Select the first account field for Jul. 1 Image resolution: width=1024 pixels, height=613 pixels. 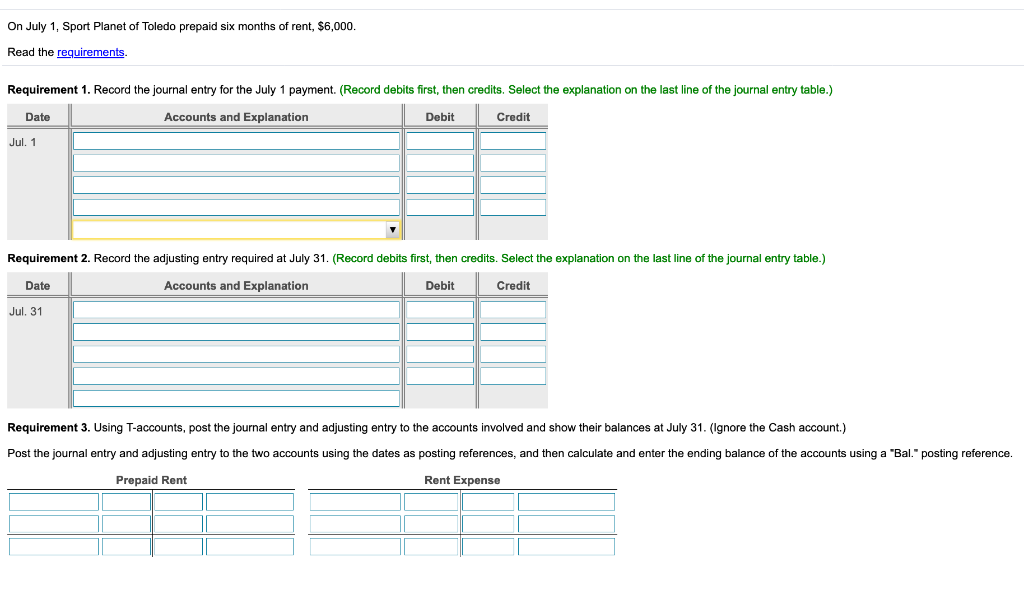point(236,141)
